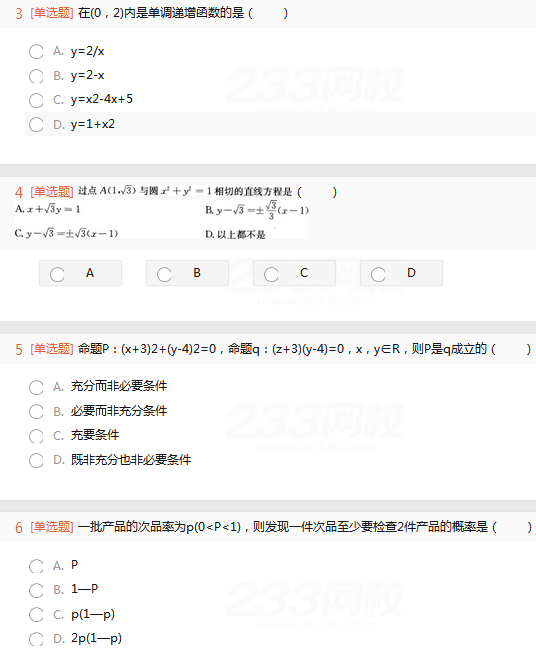
Task: Select radio option B y=2-x
Action: click(36, 76)
